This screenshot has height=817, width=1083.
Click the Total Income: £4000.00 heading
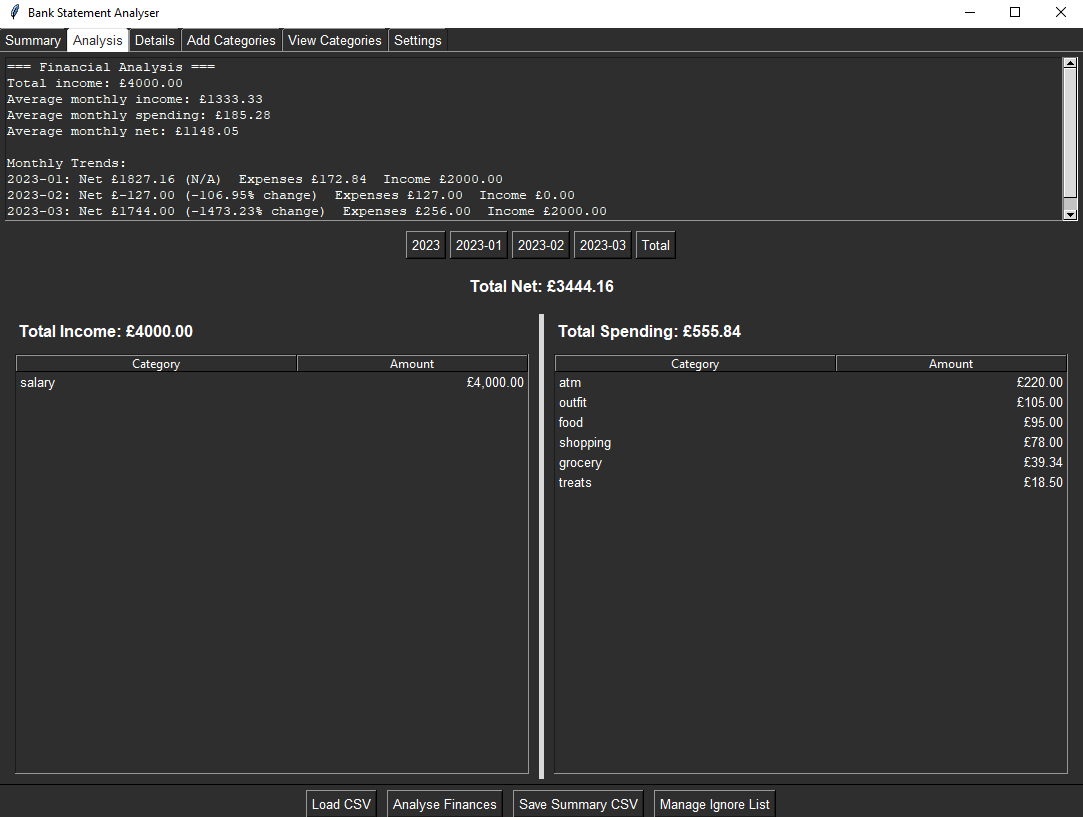(x=106, y=331)
